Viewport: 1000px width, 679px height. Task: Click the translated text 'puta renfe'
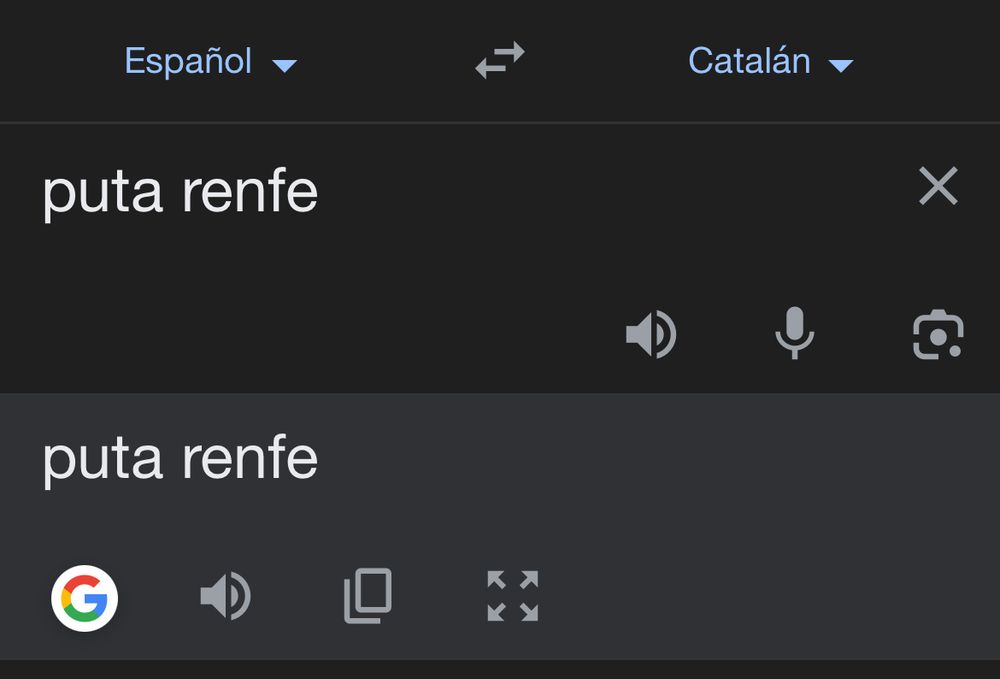tap(178, 456)
